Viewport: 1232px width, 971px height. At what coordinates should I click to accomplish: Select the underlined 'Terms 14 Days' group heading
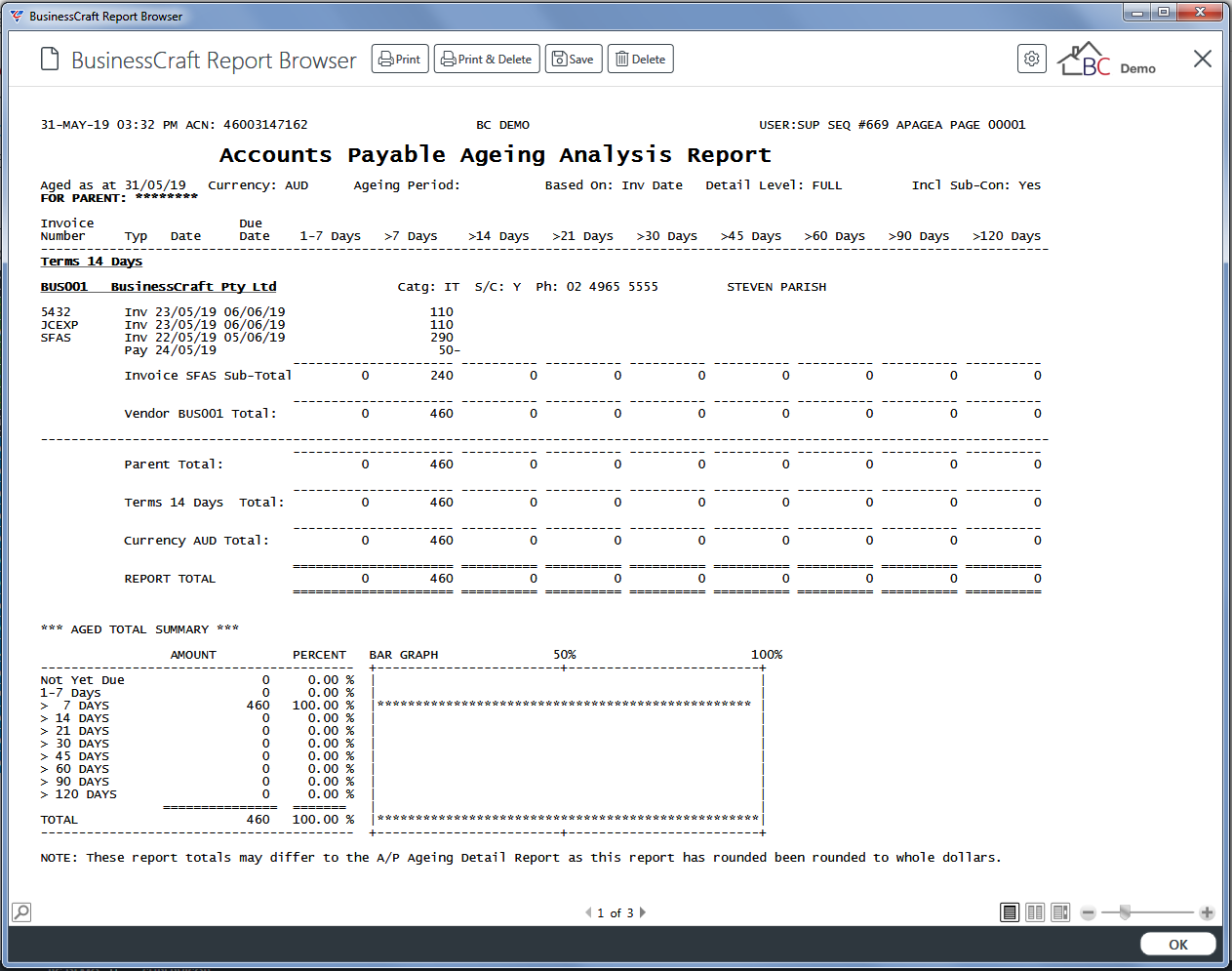click(x=92, y=262)
